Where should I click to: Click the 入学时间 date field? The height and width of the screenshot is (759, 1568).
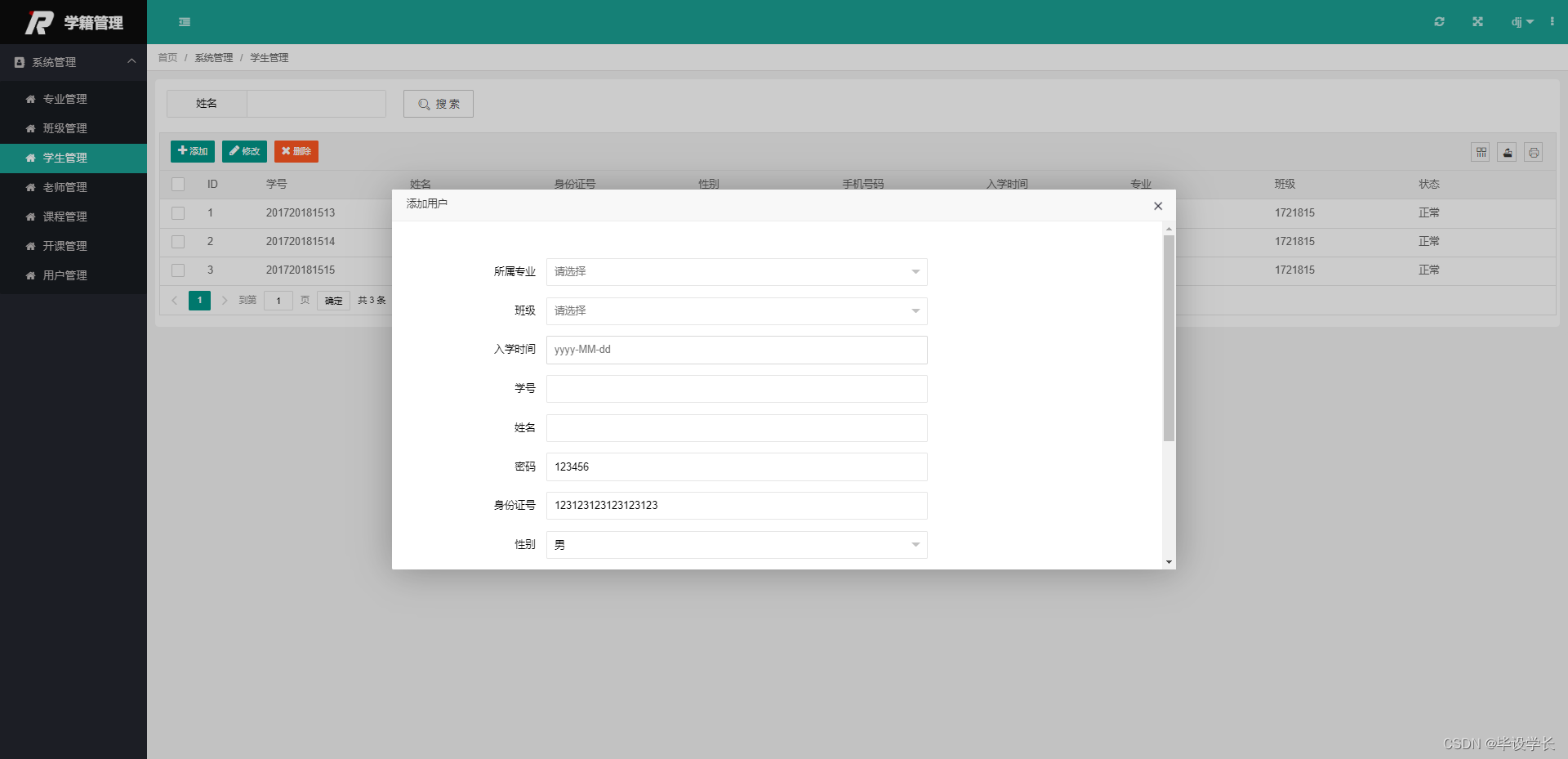point(737,350)
